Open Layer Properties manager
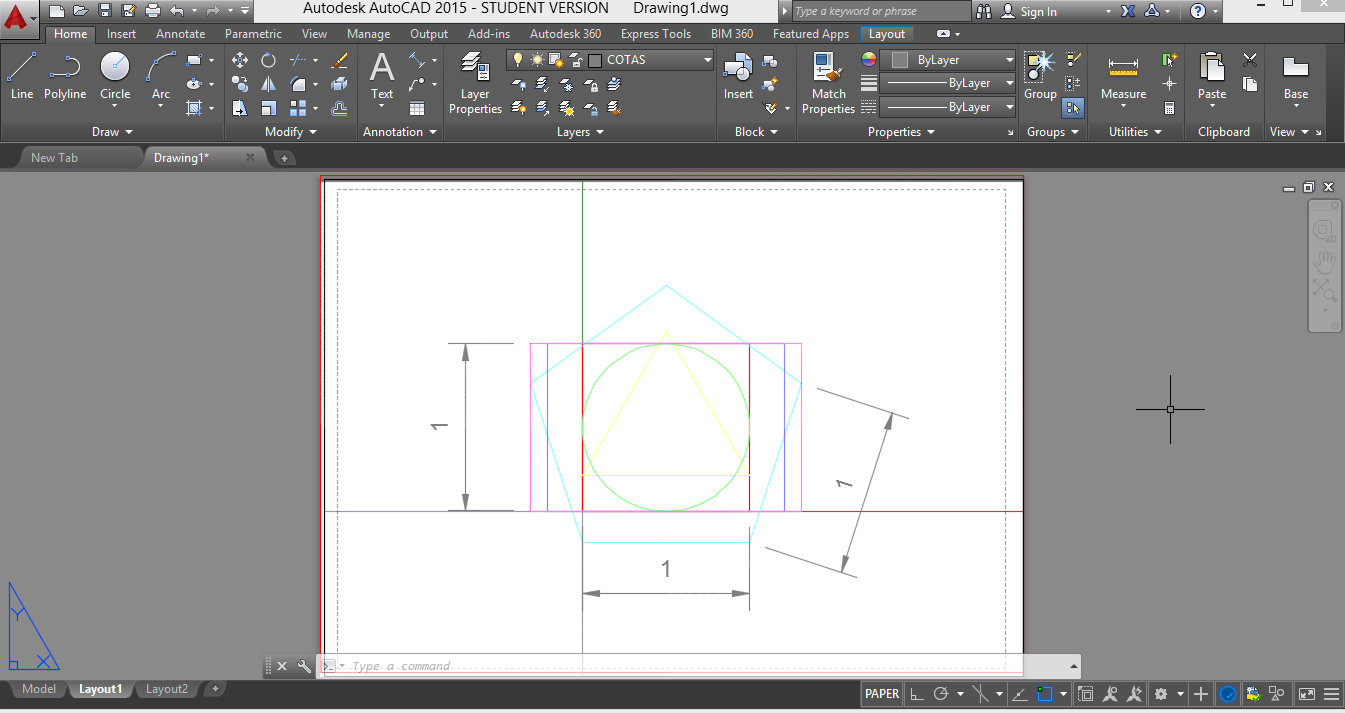 475,84
